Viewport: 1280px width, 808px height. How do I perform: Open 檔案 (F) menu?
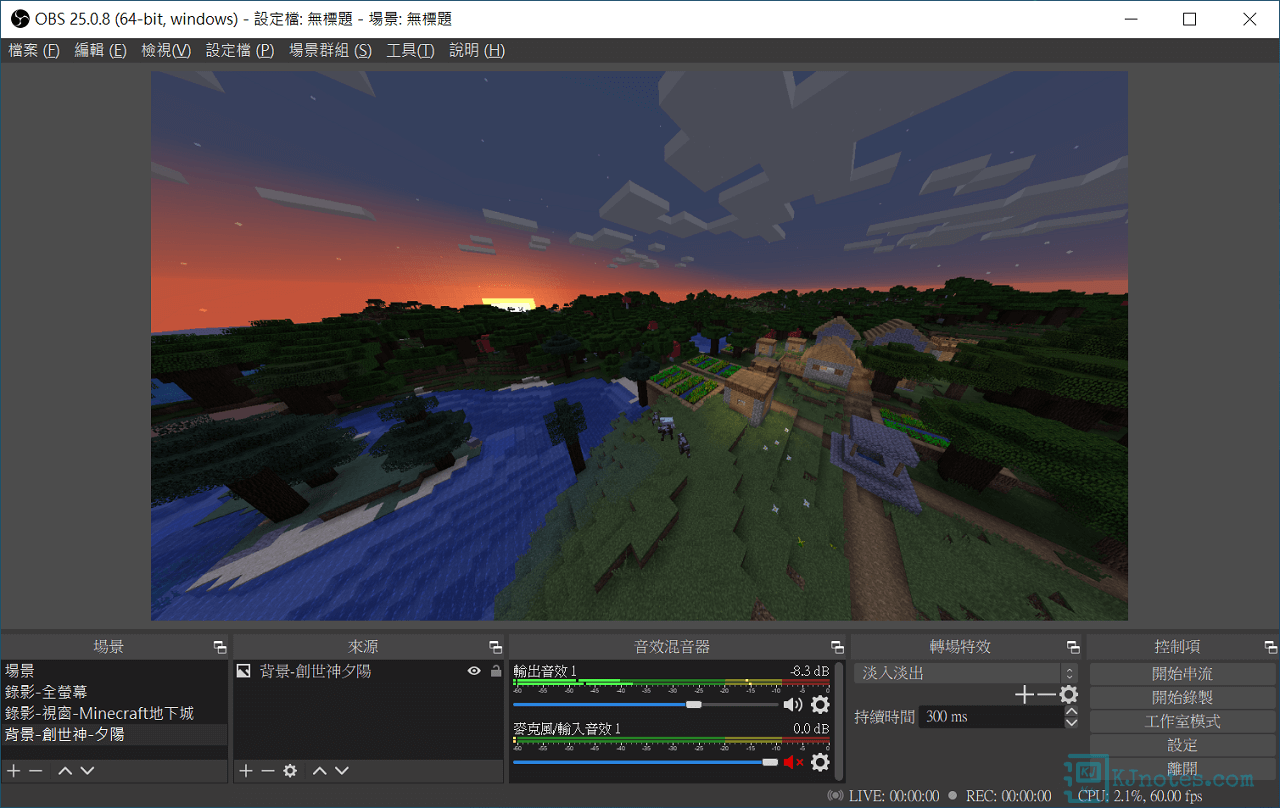(34, 50)
